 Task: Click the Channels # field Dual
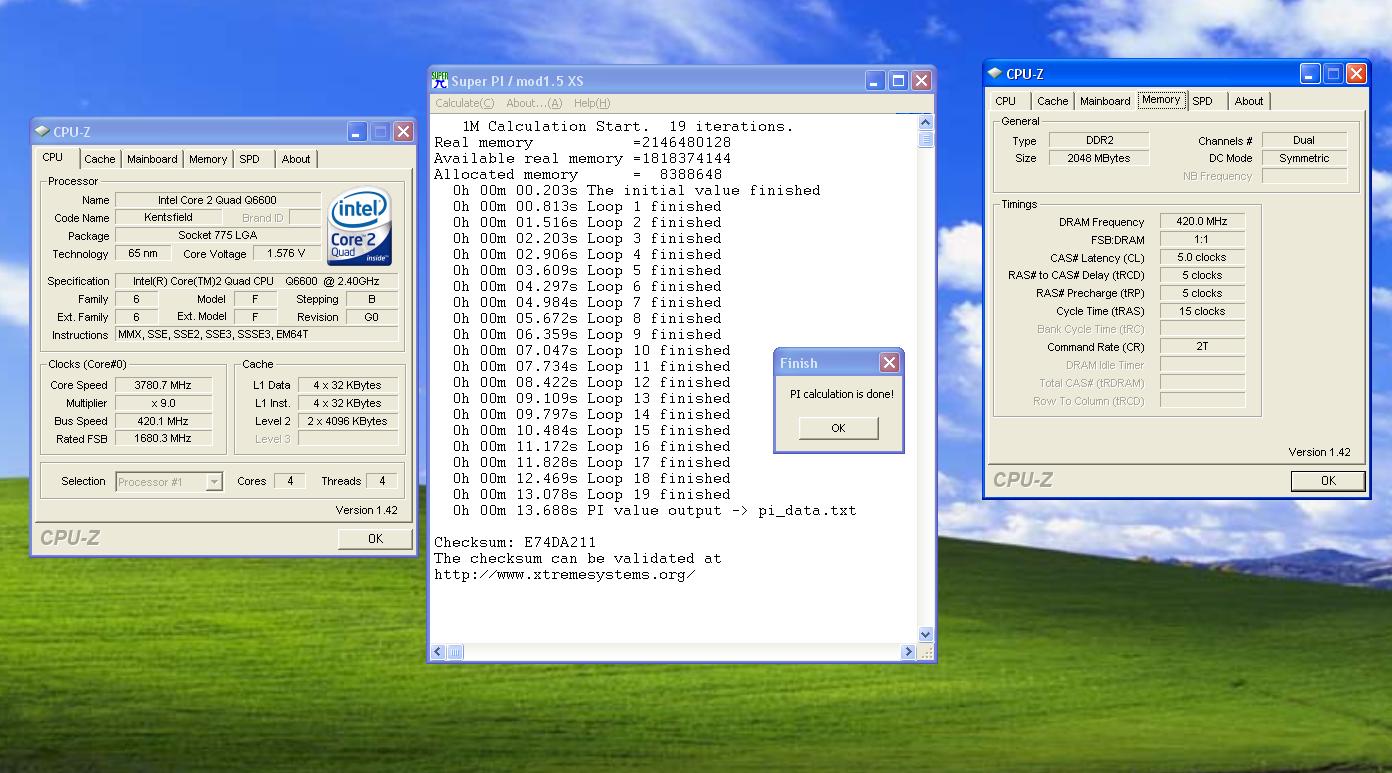(1304, 140)
